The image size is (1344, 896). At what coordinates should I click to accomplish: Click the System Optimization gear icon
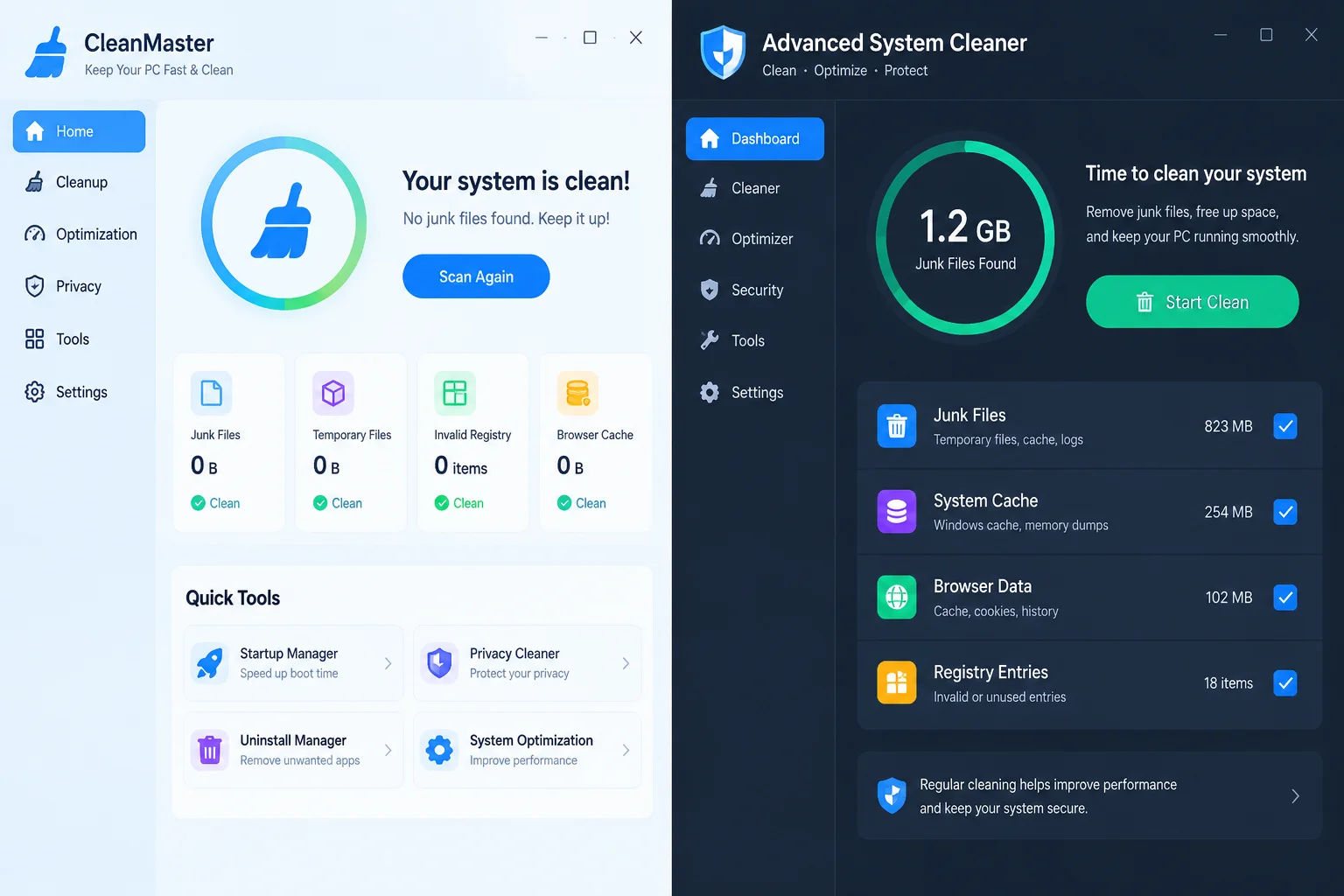point(439,750)
